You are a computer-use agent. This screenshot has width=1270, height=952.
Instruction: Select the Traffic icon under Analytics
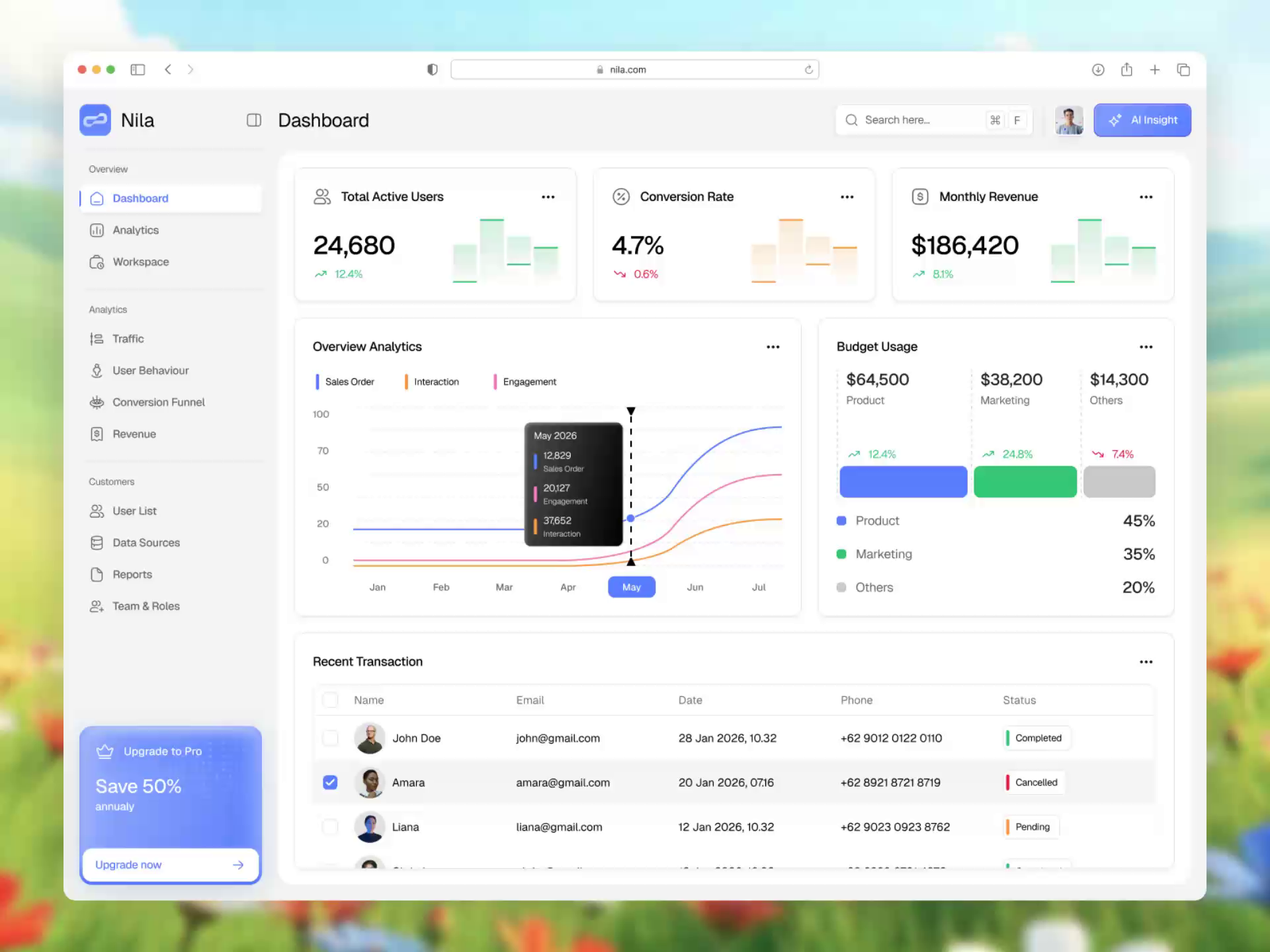coord(97,338)
